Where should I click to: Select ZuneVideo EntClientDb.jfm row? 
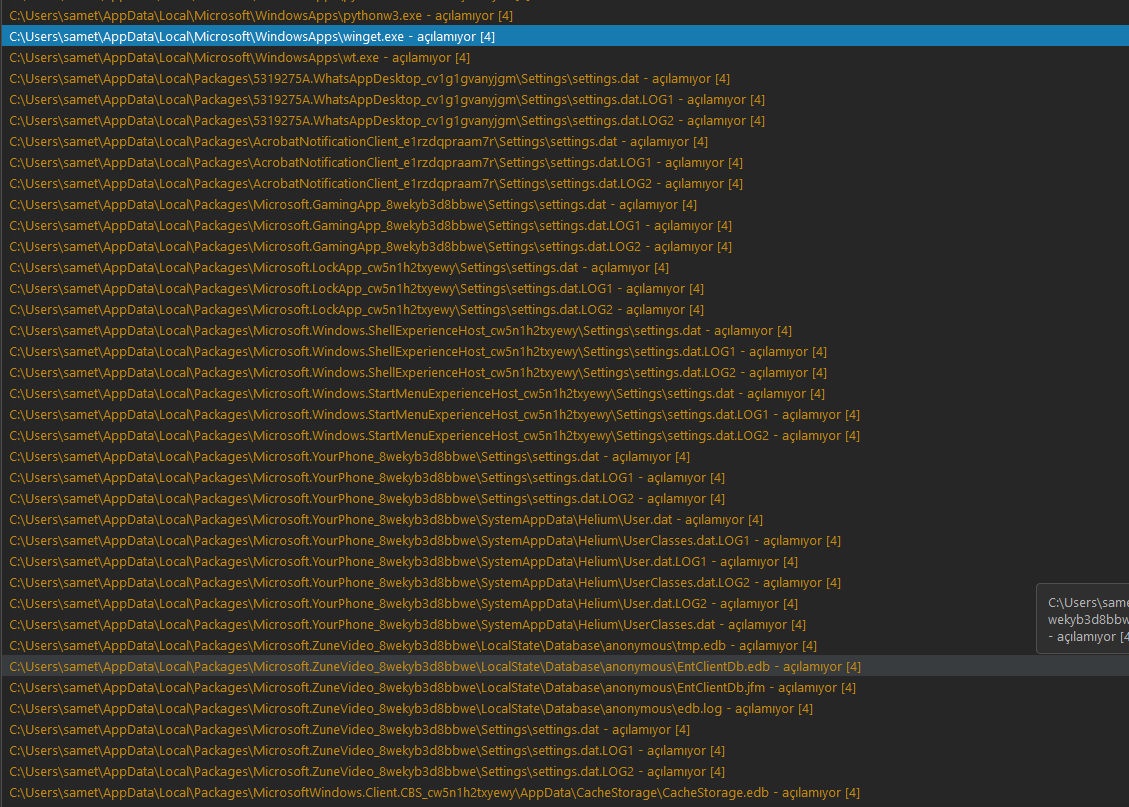coord(564,687)
